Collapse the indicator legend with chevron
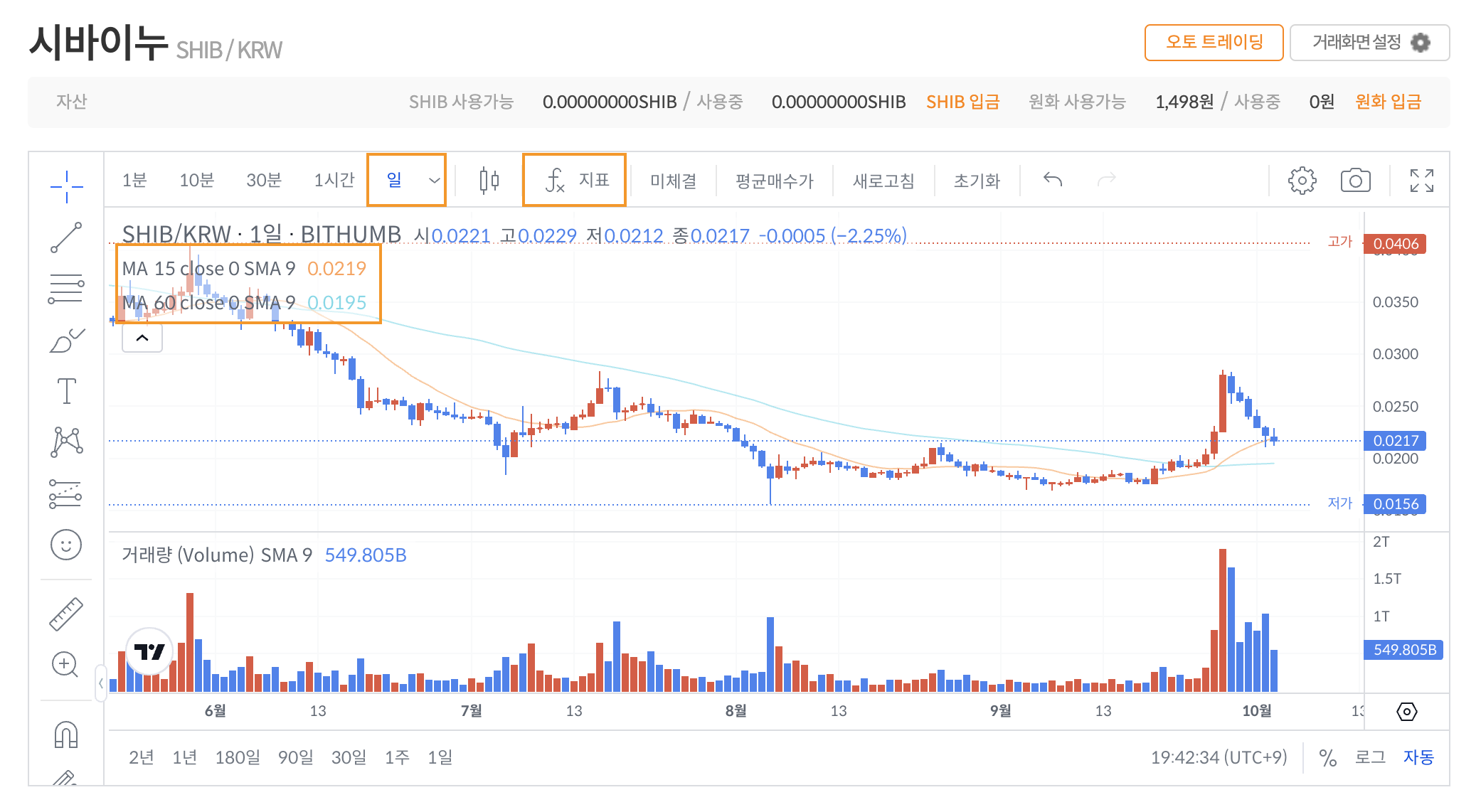 (x=142, y=338)
